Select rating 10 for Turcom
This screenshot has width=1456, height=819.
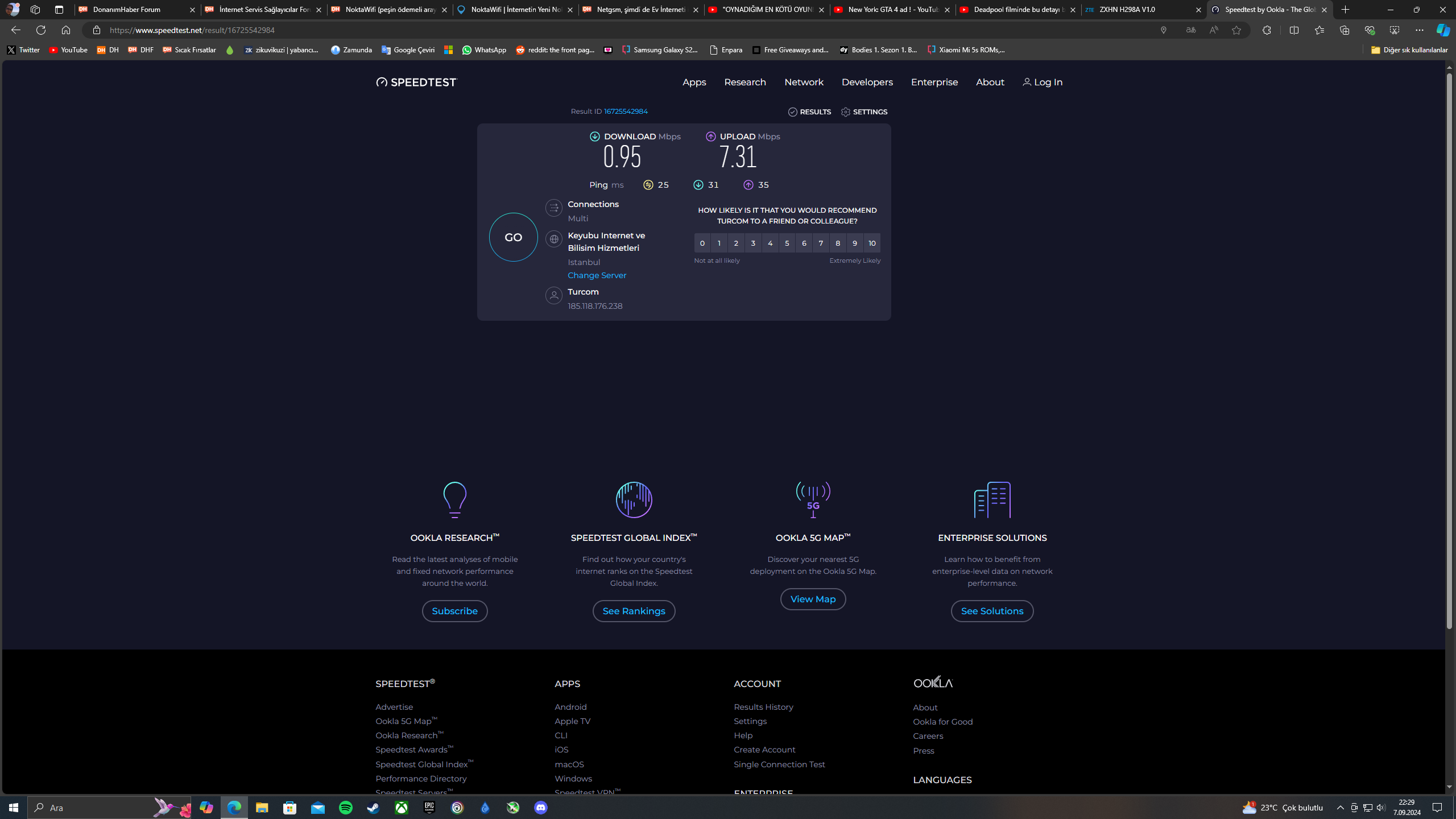(872, 243)
